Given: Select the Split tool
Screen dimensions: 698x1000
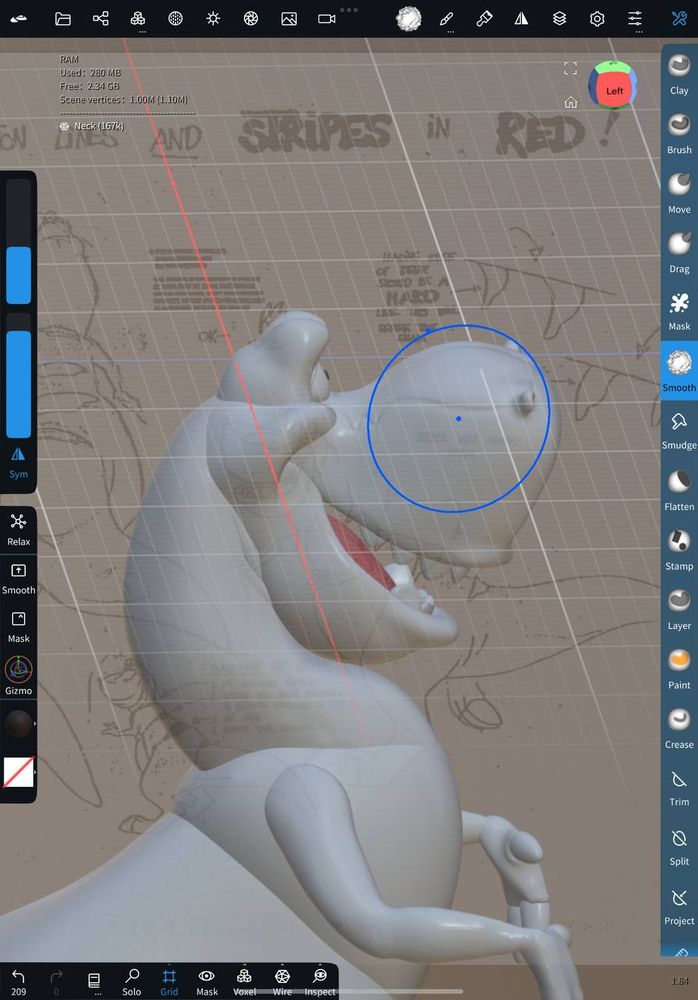Looking at the screenshot, I should coord(679,847).
